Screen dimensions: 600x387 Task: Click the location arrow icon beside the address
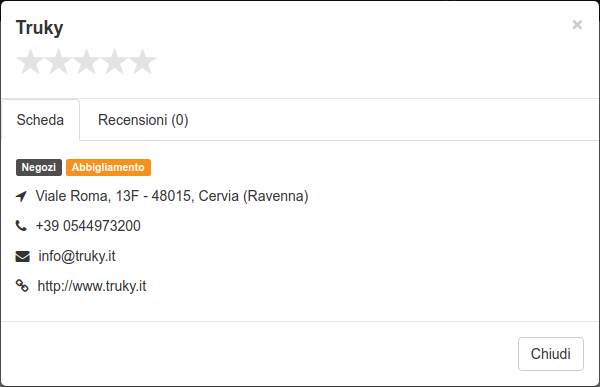pyautogui.click(x=21, y=196)
